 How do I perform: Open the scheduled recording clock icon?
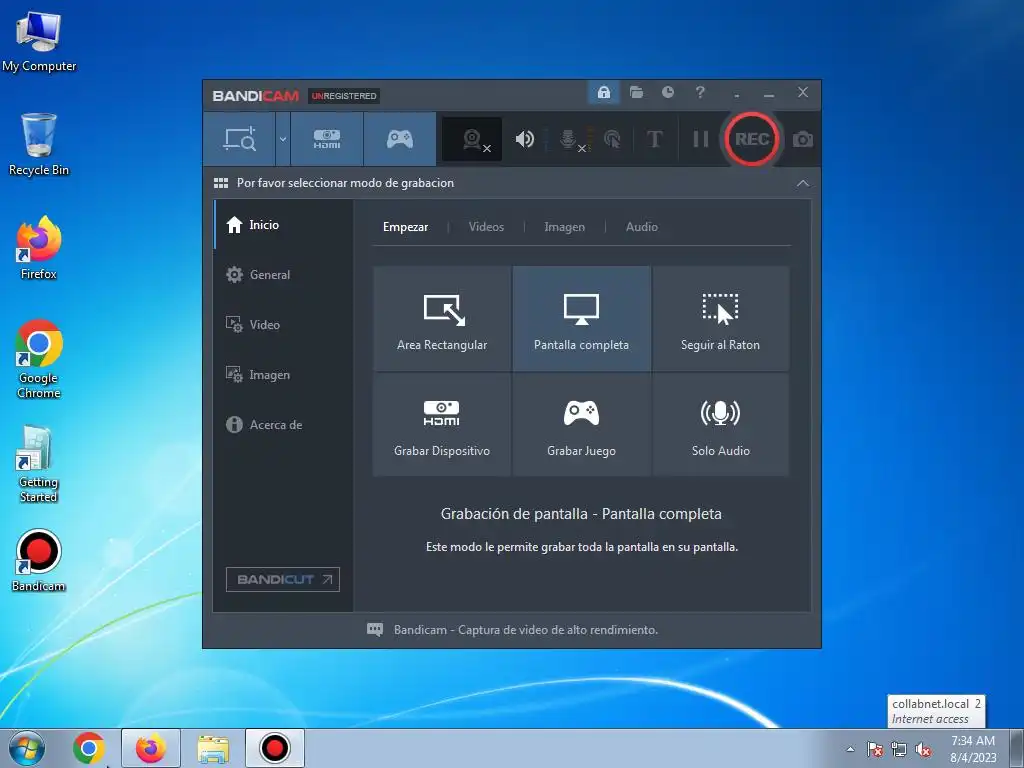click(x=667, y=92)
